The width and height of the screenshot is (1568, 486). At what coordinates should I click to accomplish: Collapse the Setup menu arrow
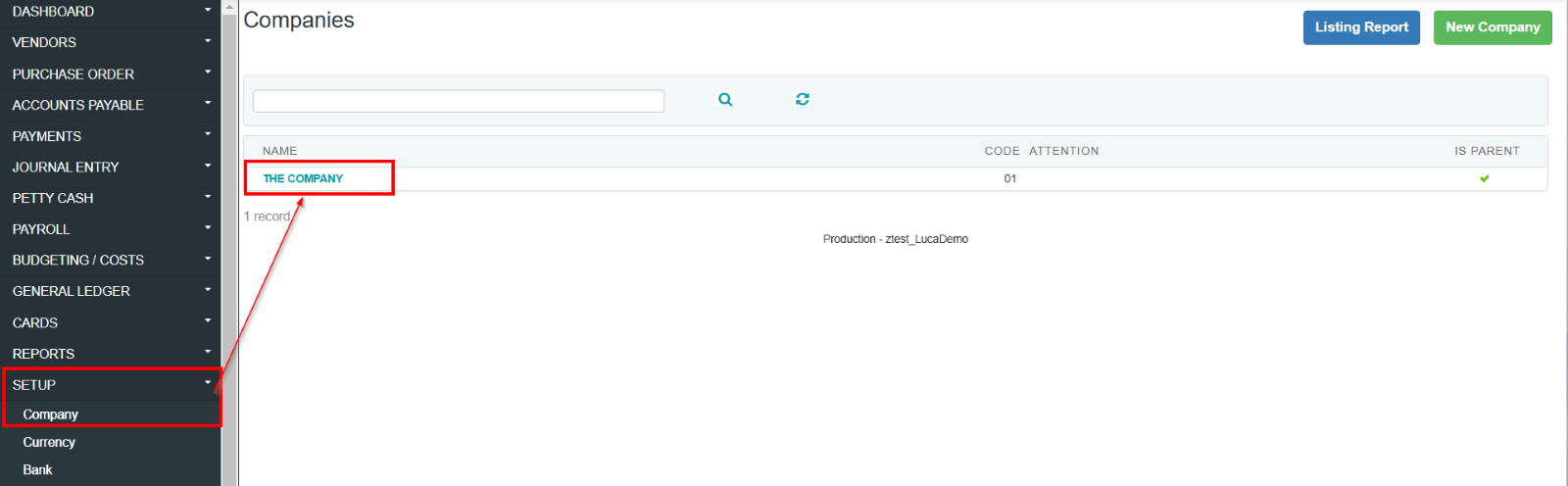208,383
